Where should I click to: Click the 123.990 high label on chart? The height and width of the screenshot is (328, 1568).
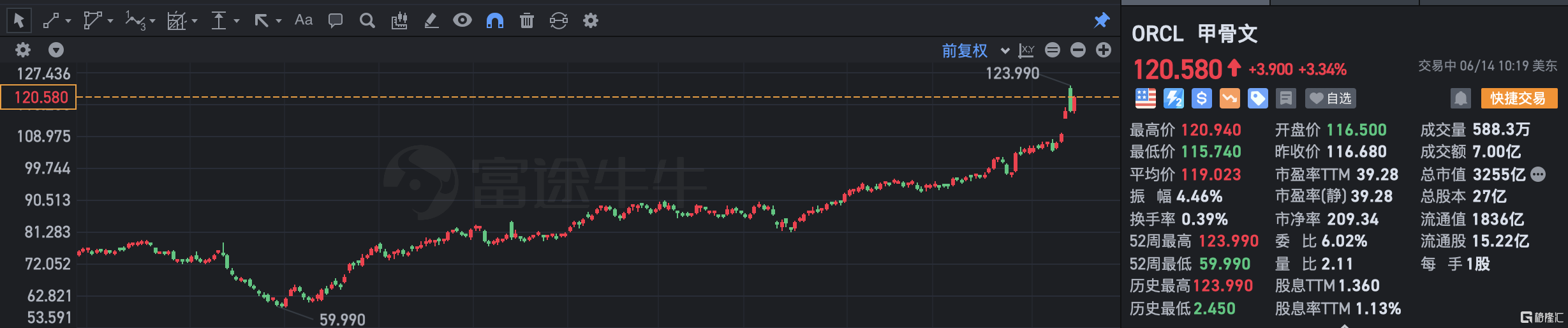click(x=1012, y=73)
